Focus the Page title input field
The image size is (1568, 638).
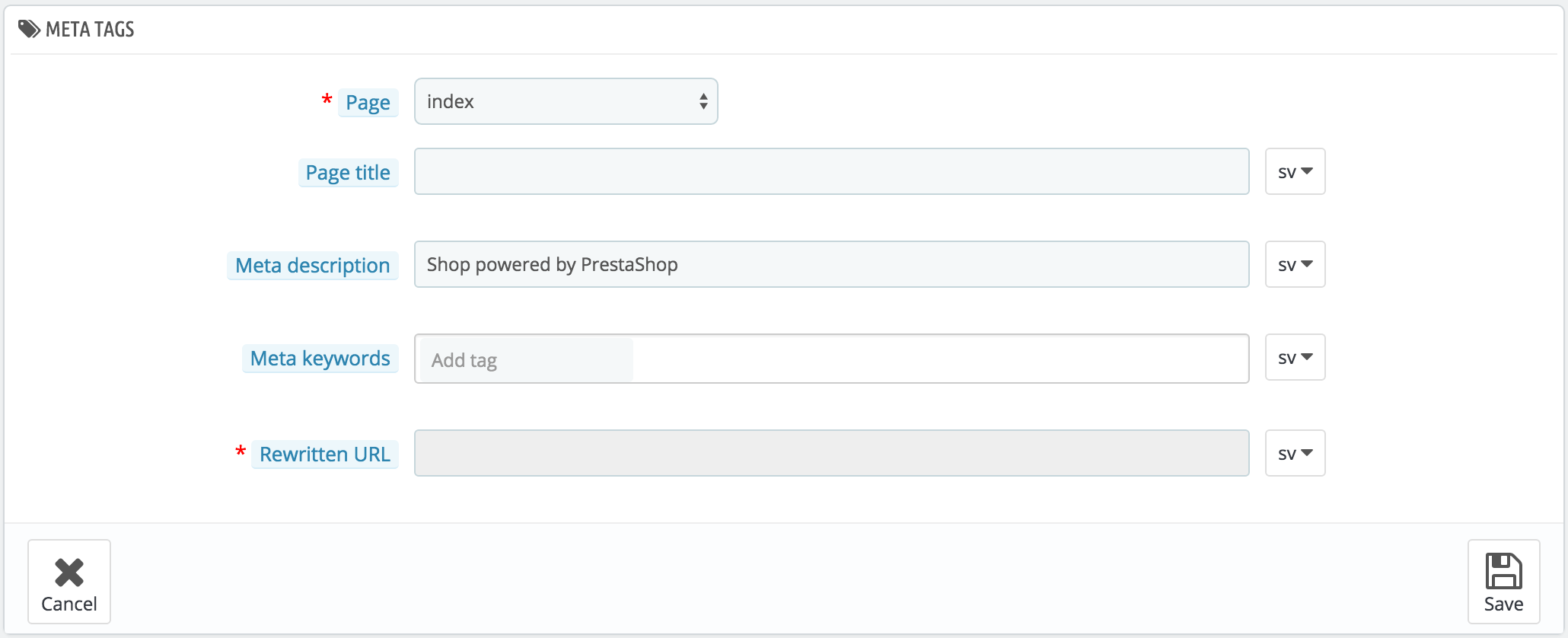click(x=831, y=171)
